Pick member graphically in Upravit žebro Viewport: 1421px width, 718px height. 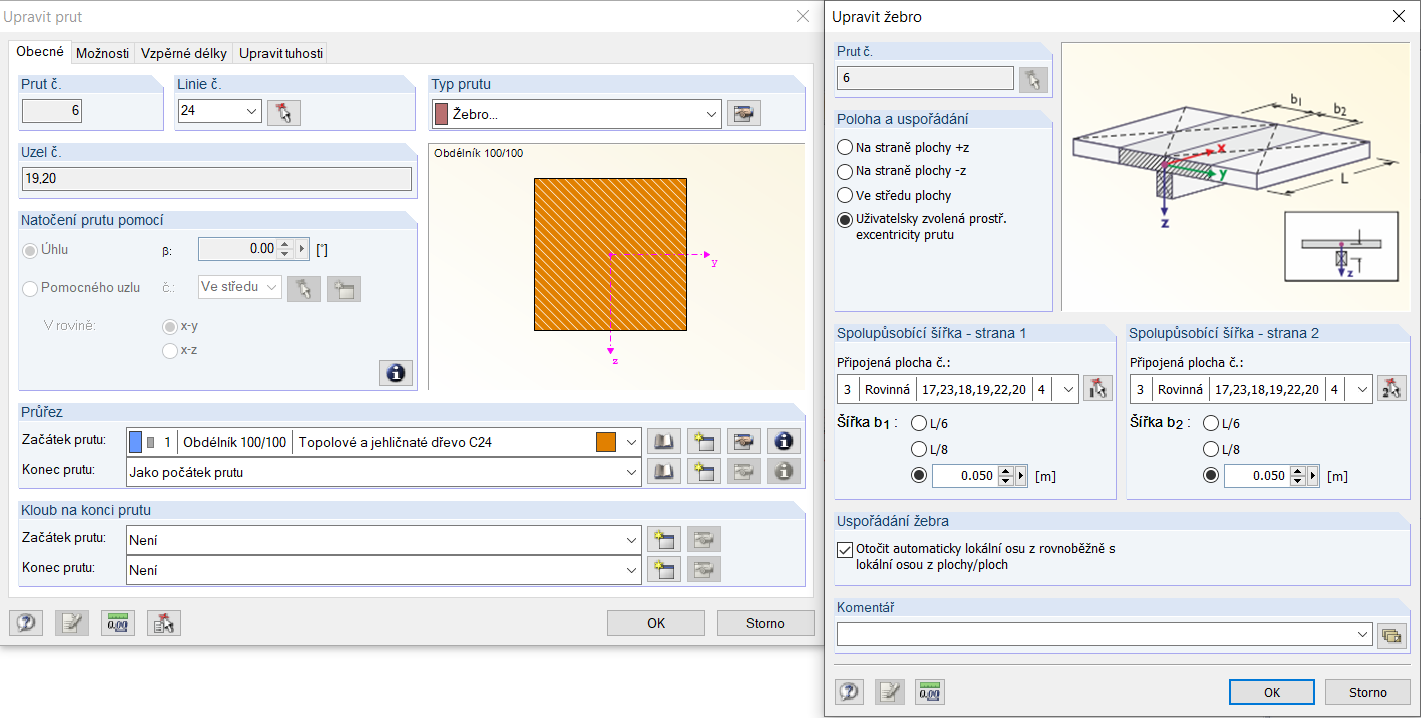(1033, 79)
